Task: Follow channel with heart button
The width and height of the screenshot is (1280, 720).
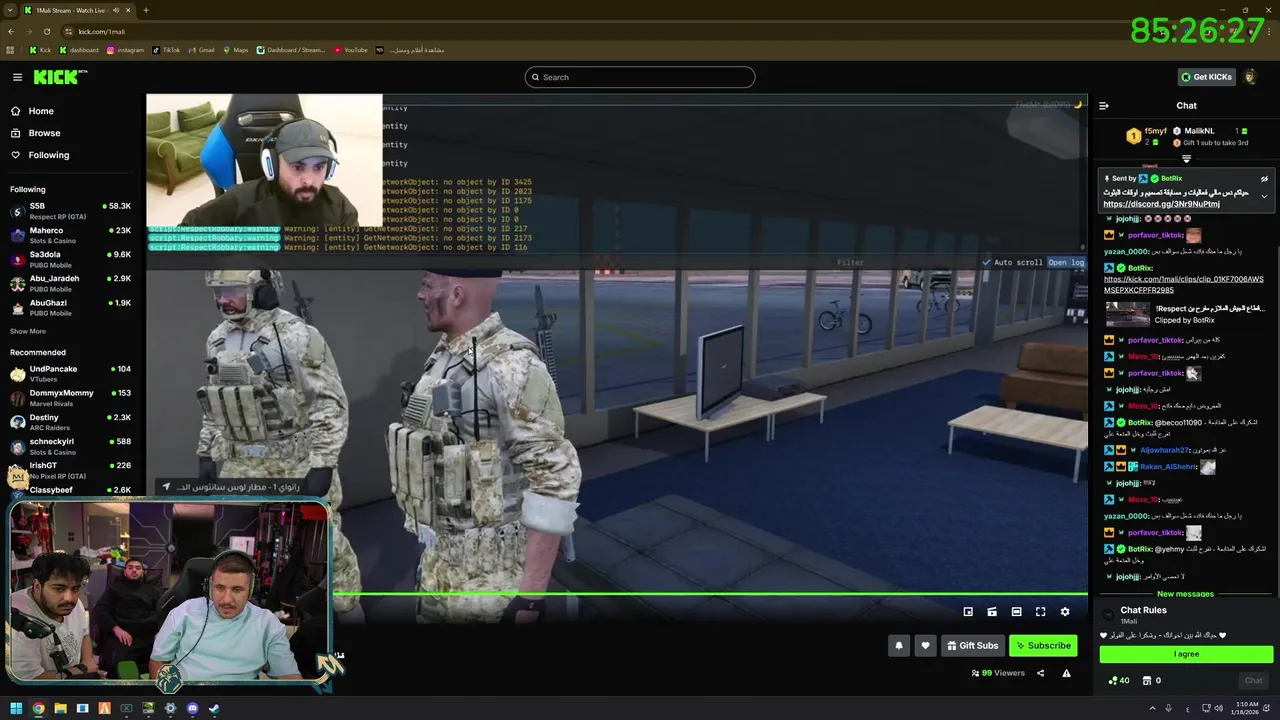Action: tap(925, 646)
